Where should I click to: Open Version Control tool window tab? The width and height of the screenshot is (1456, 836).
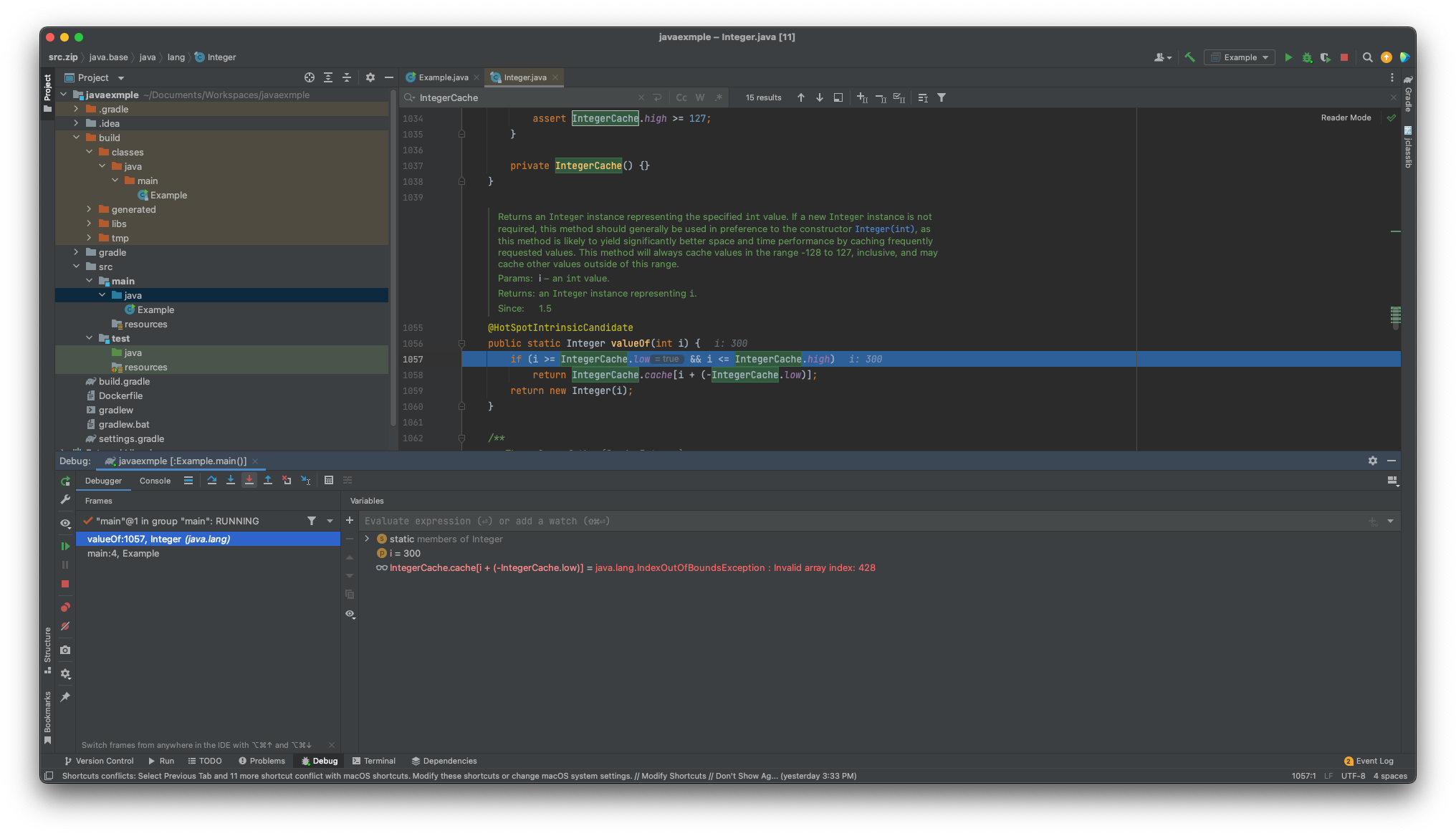[x=99, y=761]
